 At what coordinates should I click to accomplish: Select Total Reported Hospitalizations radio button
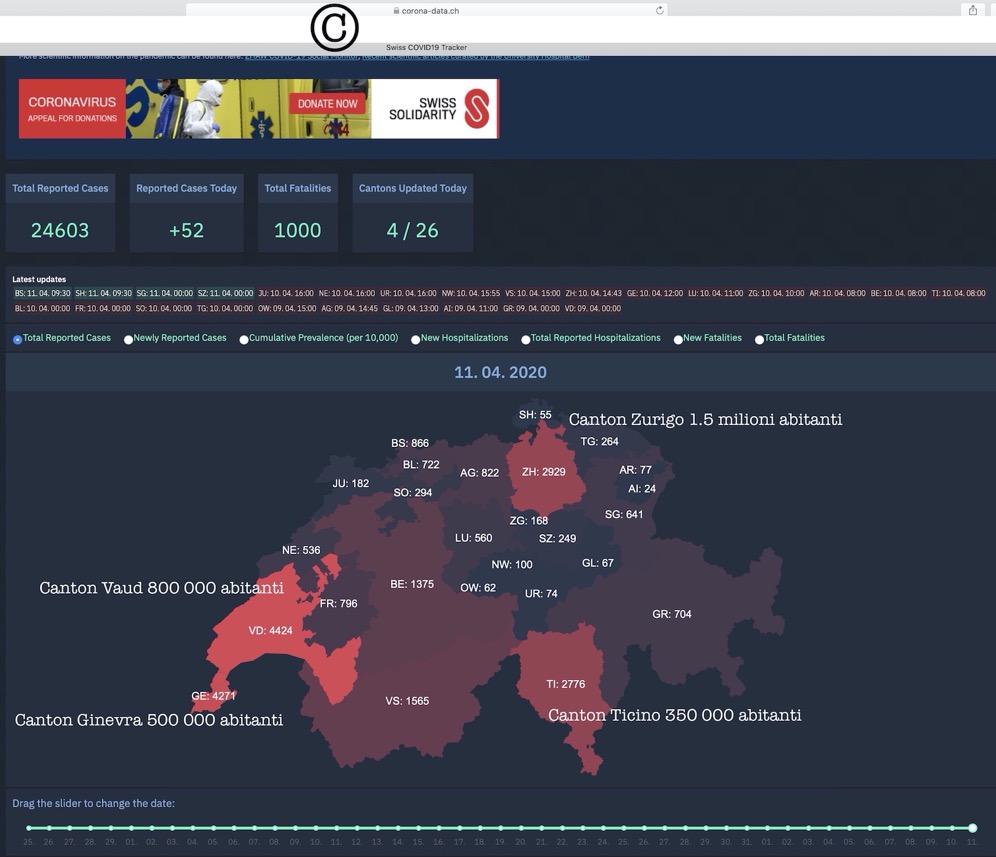[x=526, y=339]
